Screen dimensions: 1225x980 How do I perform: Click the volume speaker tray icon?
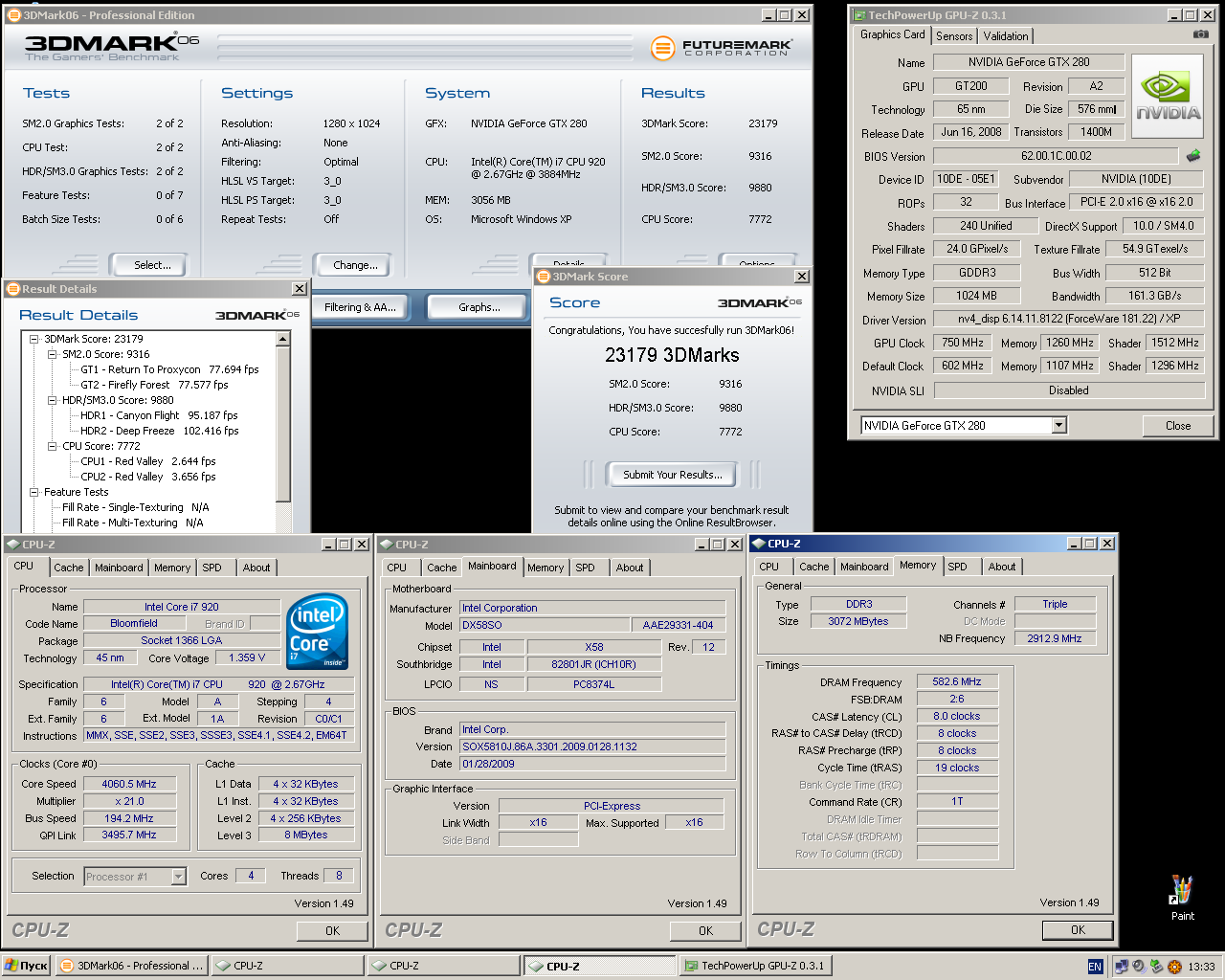point(1139,967)
